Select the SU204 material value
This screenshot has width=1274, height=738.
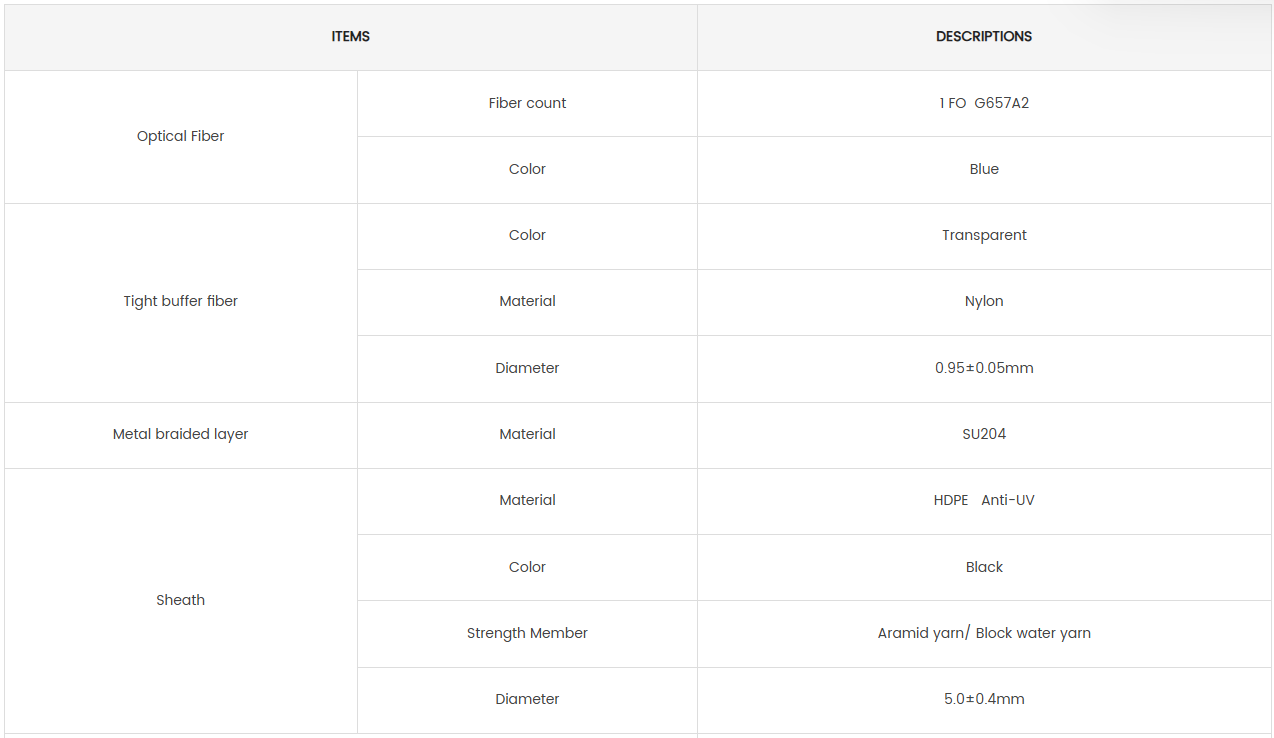pyautogui.click(x=984, y=435)
